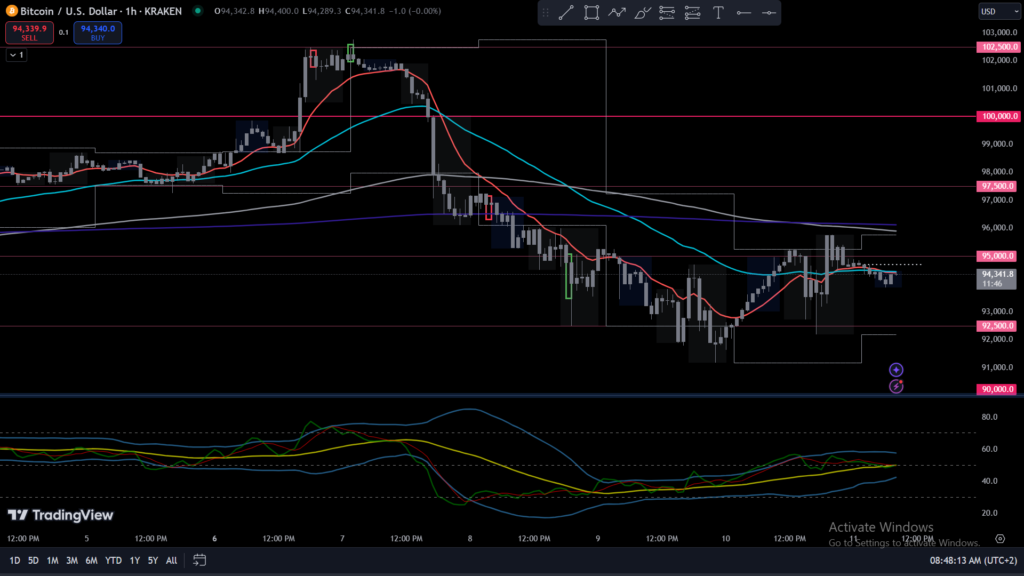The image size is (1024, 576).
Task: Select the rectangle shape drawing tool
Action: pyautogui.click(x=592, y=13)
